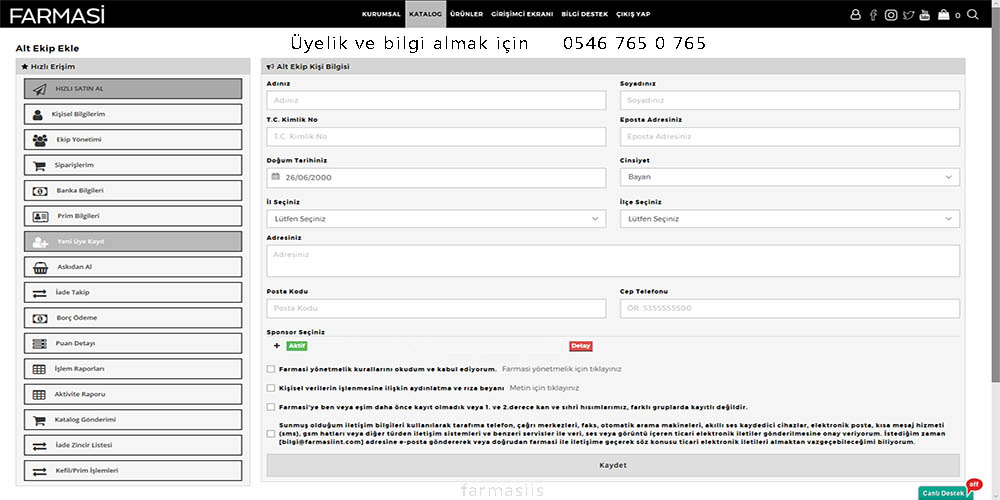Open the Cinsiyet dropdown showing Bayan
Viewport: 1000px width, 500px height.
click(790, 177)
